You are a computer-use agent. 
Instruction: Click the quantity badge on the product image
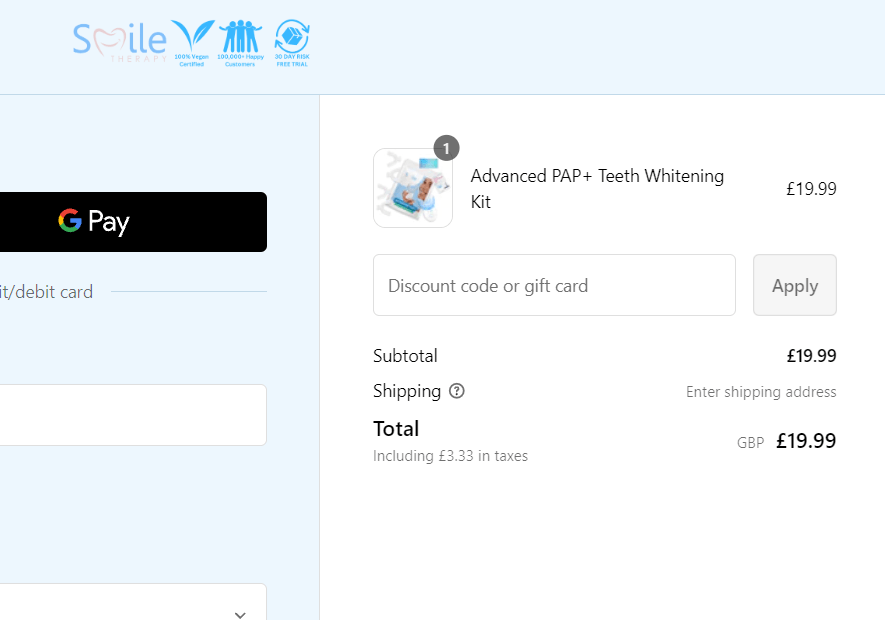pyautogui.click(x=446, y=148)
